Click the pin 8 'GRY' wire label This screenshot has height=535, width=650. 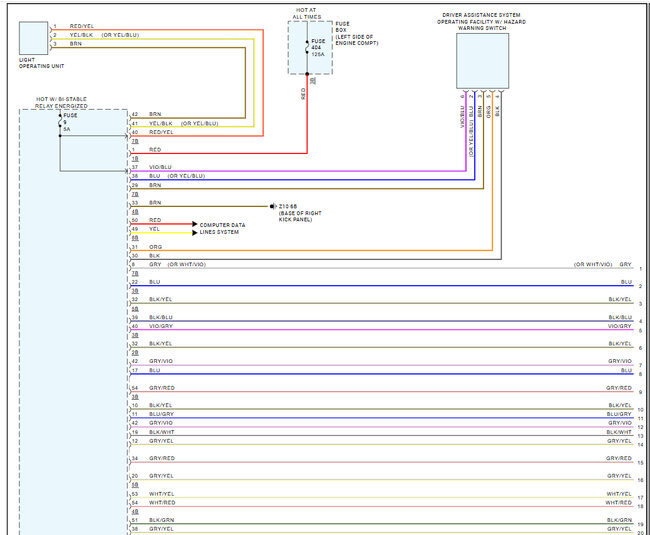coord(155,264)
